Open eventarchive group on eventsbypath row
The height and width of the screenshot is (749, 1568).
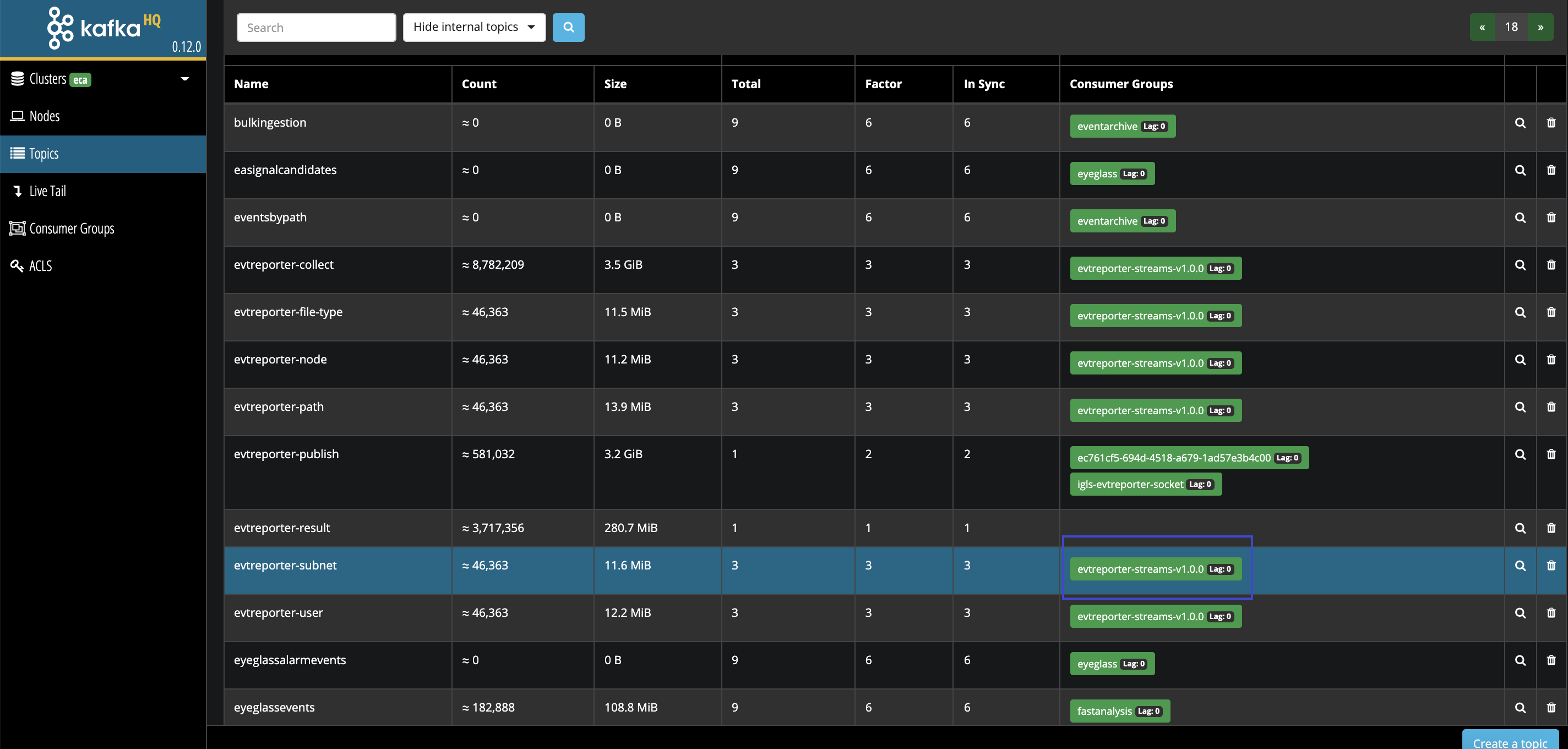tap(1123, 221)
